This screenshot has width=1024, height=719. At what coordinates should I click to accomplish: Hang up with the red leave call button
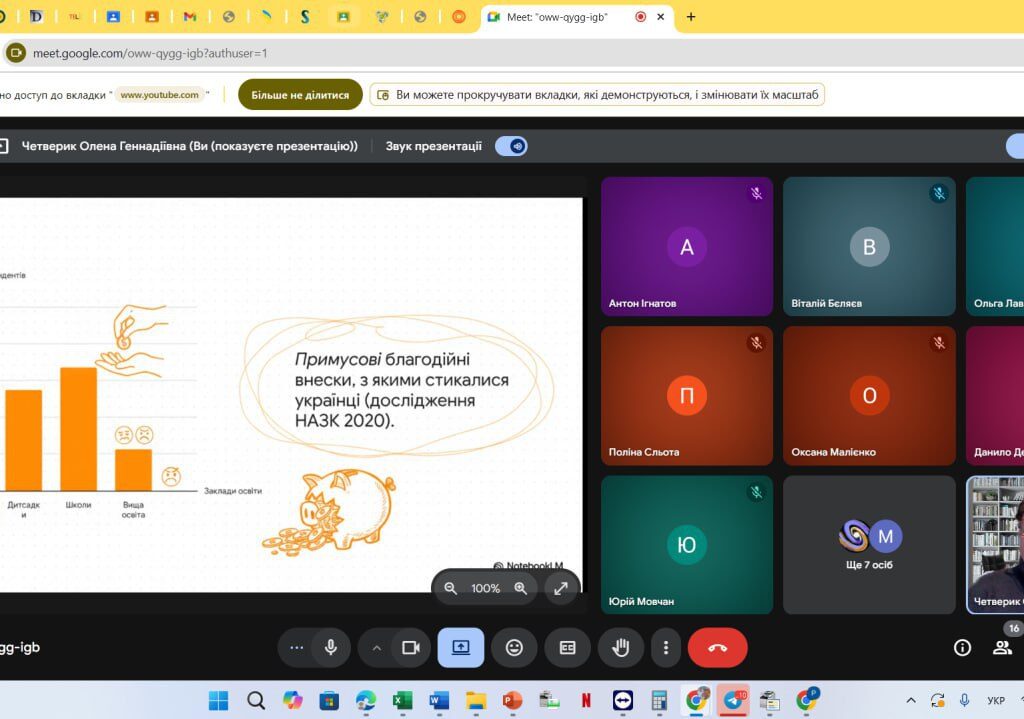click(717, 647)
